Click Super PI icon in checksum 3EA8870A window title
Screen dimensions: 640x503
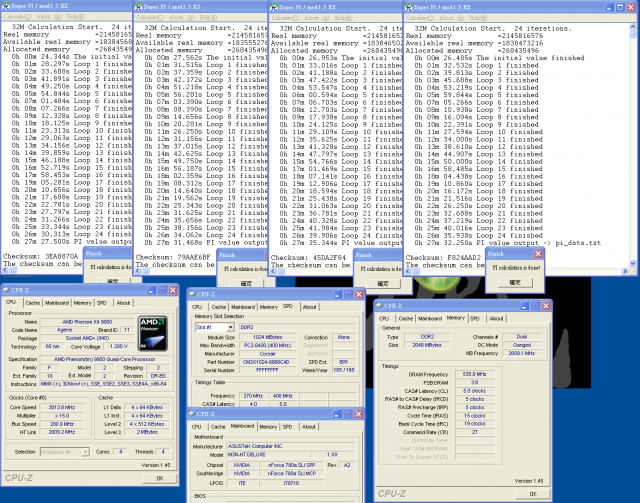tap(6, 6)
